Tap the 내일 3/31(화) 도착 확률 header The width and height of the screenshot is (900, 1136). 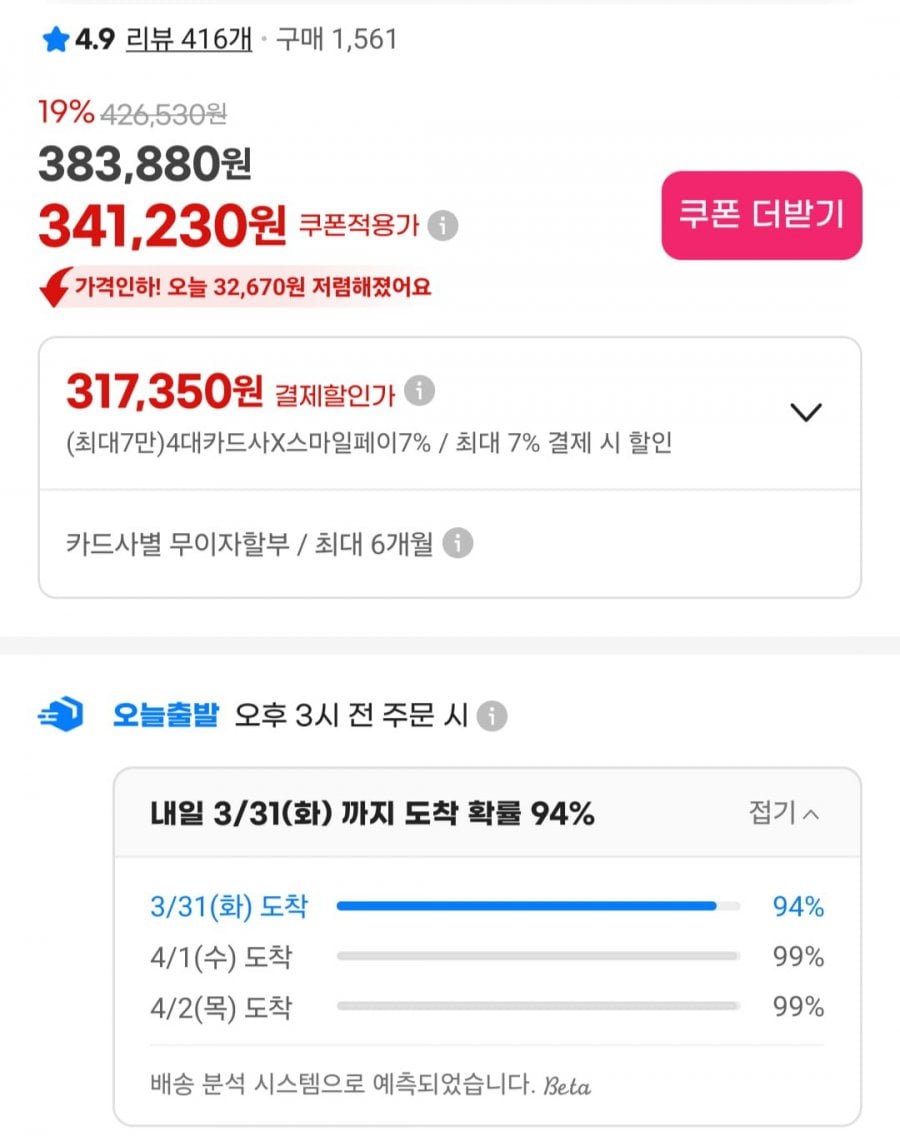click(x=372, y=814)
